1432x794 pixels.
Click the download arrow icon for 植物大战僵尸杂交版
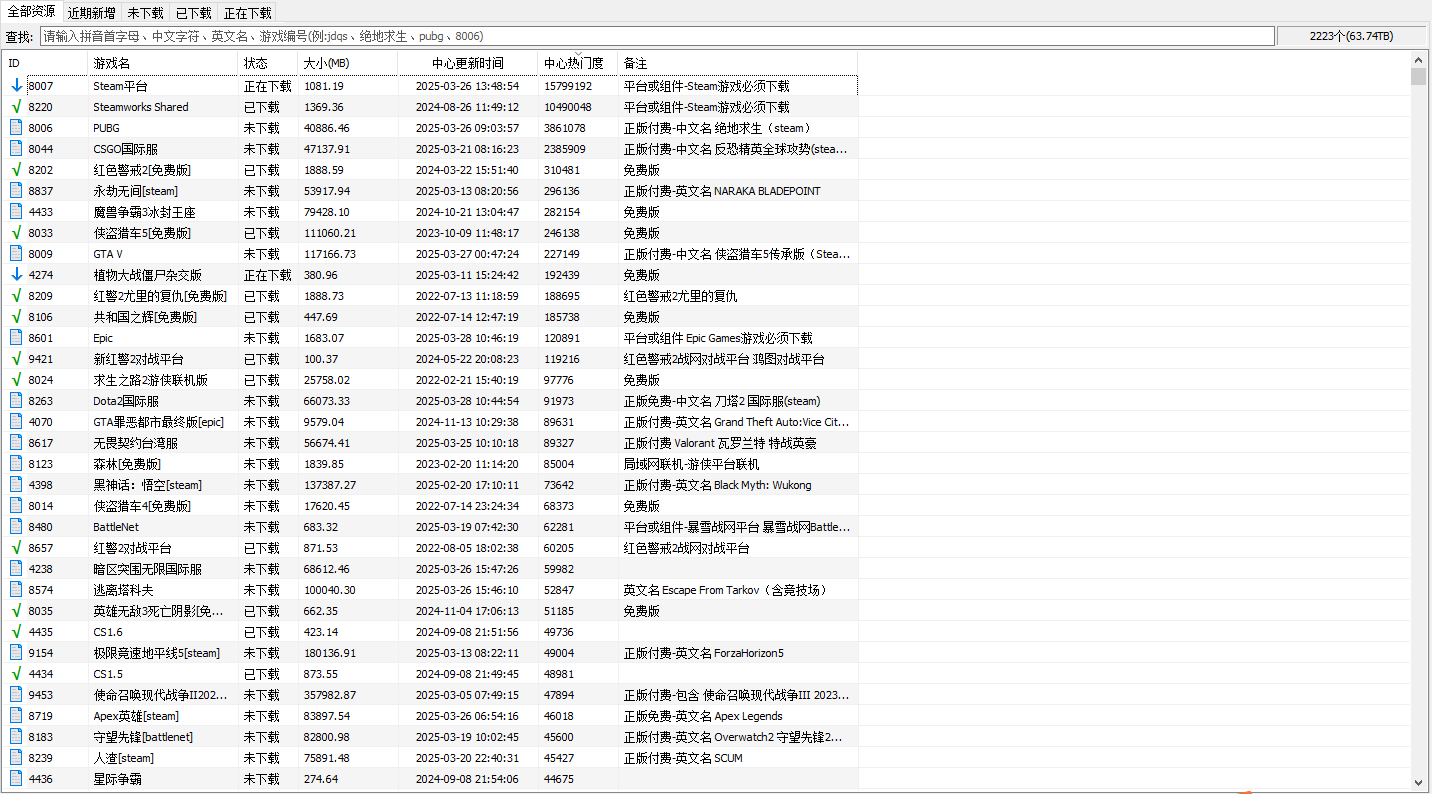16,275
